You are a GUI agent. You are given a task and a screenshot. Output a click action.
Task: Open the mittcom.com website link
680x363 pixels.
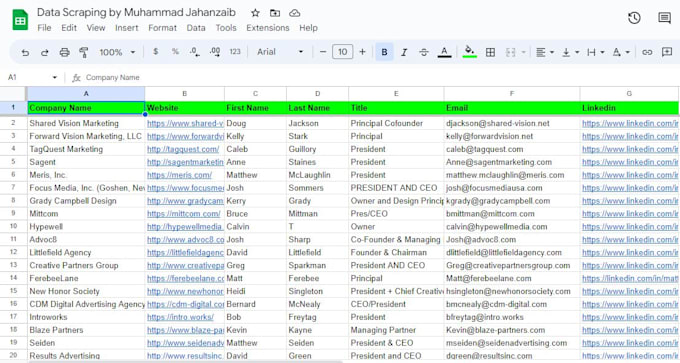pyautogui.click(x=183, y=214)
